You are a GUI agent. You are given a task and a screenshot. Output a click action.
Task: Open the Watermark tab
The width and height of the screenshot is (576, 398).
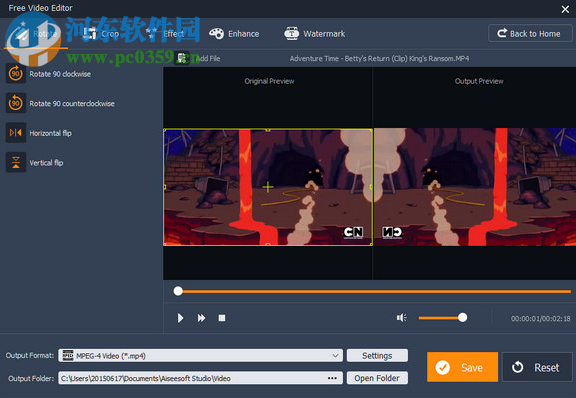click(x=315, y=34)
